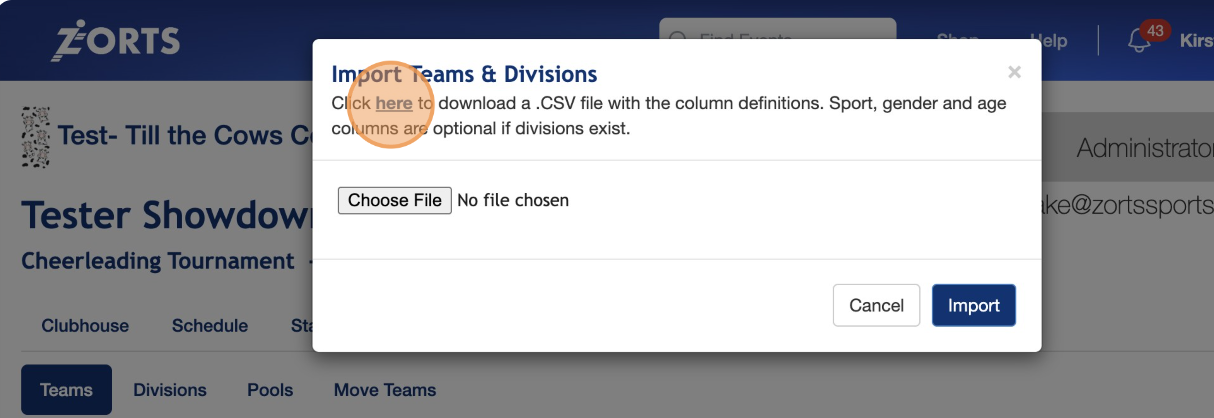Open the user account menu labelled Kirs
Image resolution: width=1214 pixels, height=418 pixels.
[x=1195, y=41]
